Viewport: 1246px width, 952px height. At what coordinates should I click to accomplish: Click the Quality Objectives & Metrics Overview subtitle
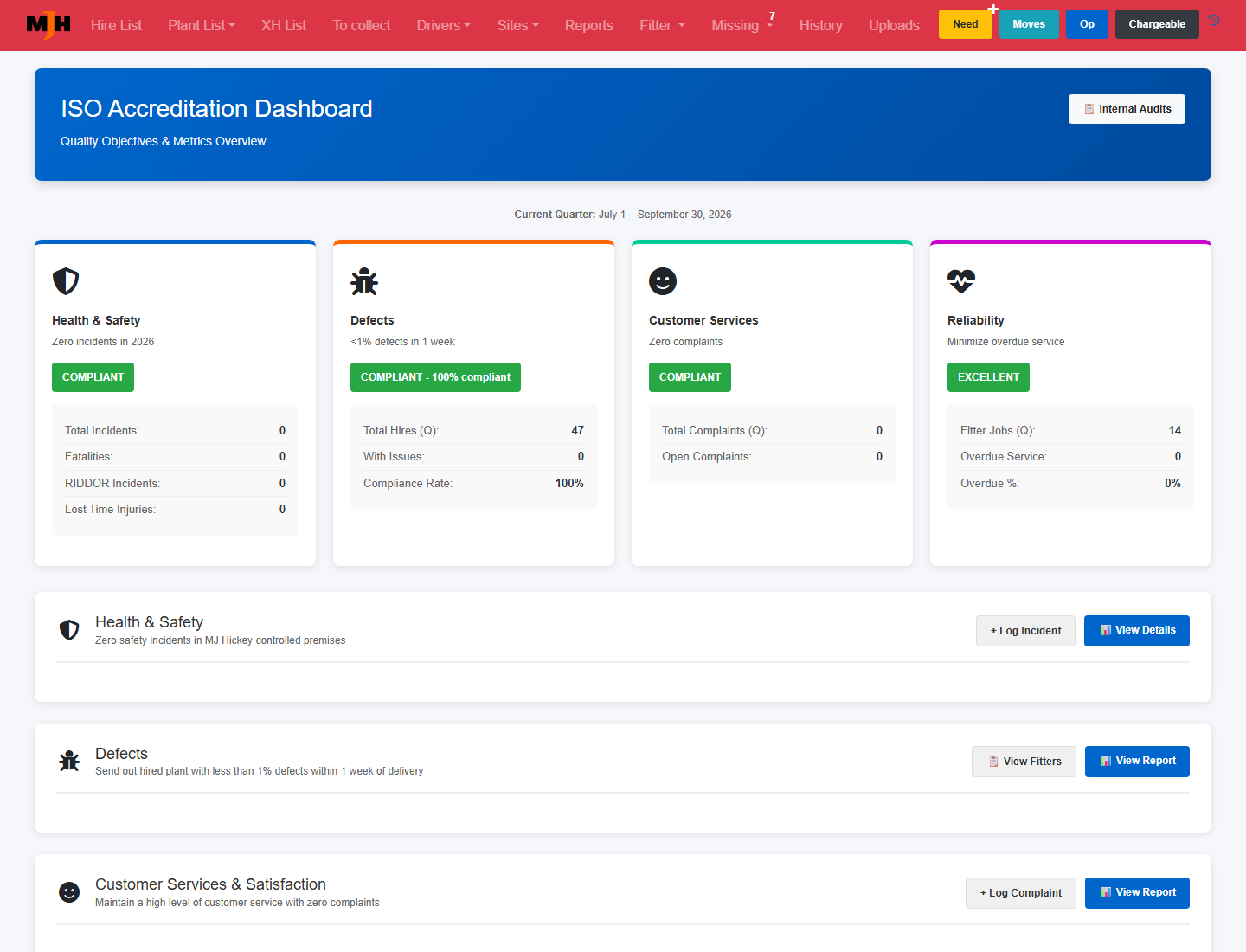164,141
